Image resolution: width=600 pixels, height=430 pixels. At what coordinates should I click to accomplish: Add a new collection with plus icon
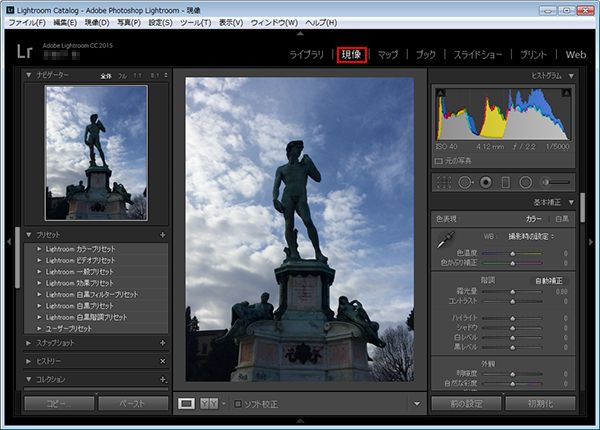(x=163, y=380)
